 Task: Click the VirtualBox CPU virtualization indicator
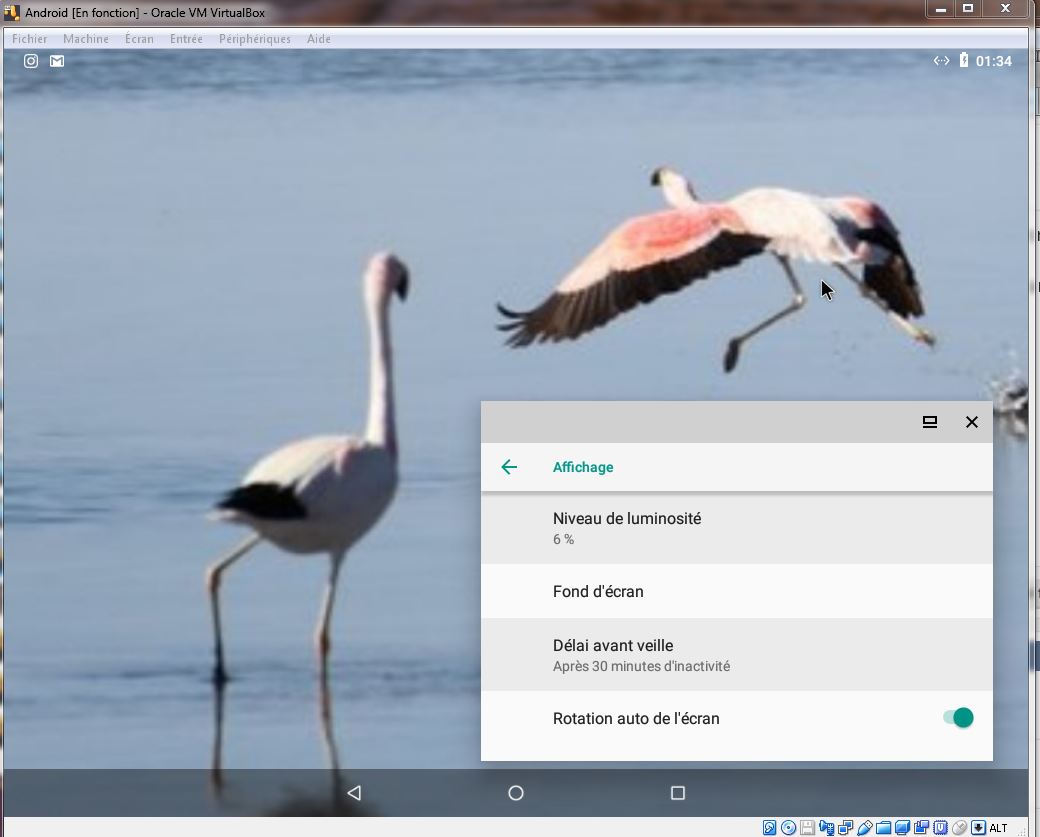pos(941,827)
